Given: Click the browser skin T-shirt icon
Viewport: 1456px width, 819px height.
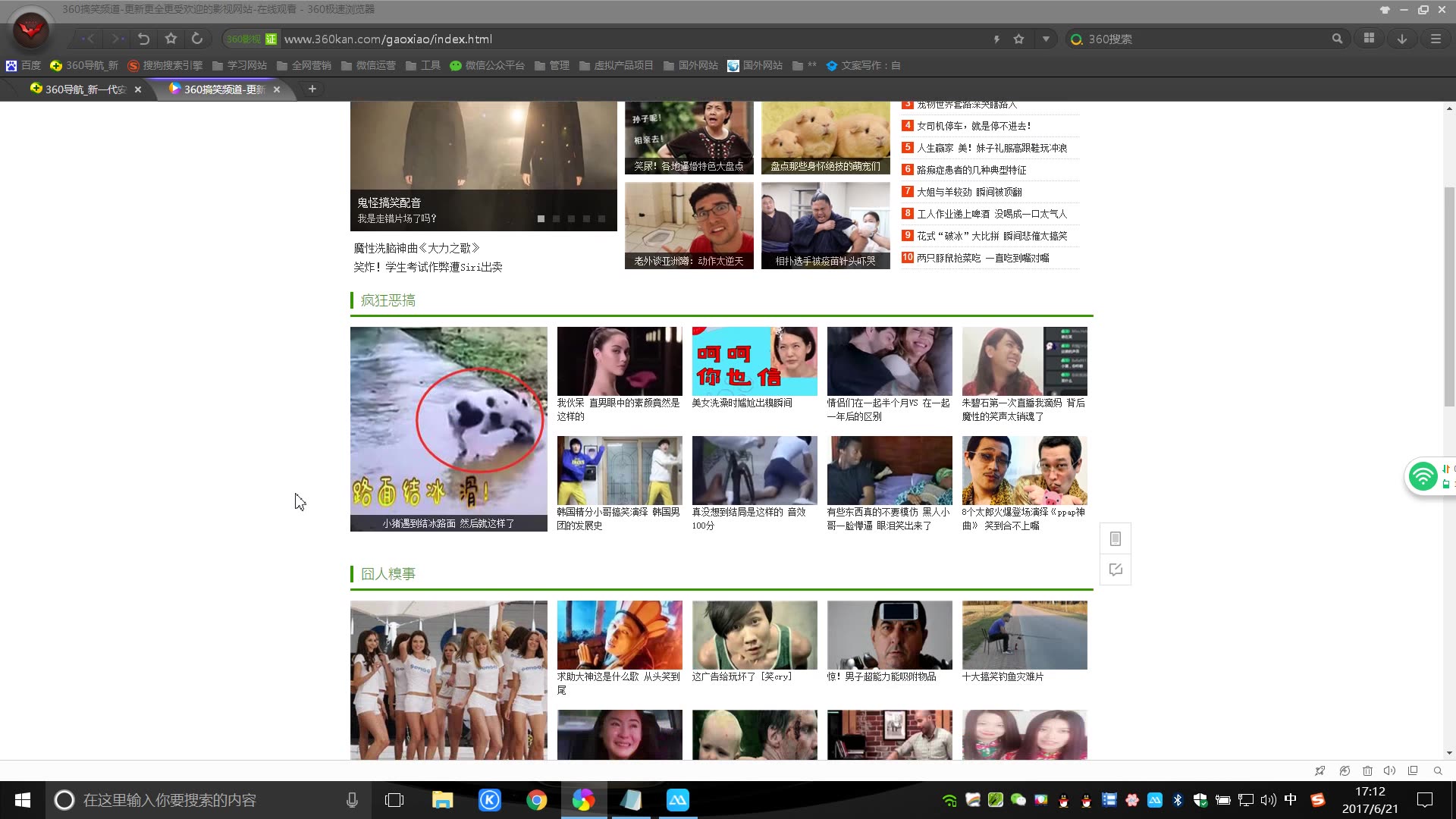Looking at the screenshot, I should 1385,9.
